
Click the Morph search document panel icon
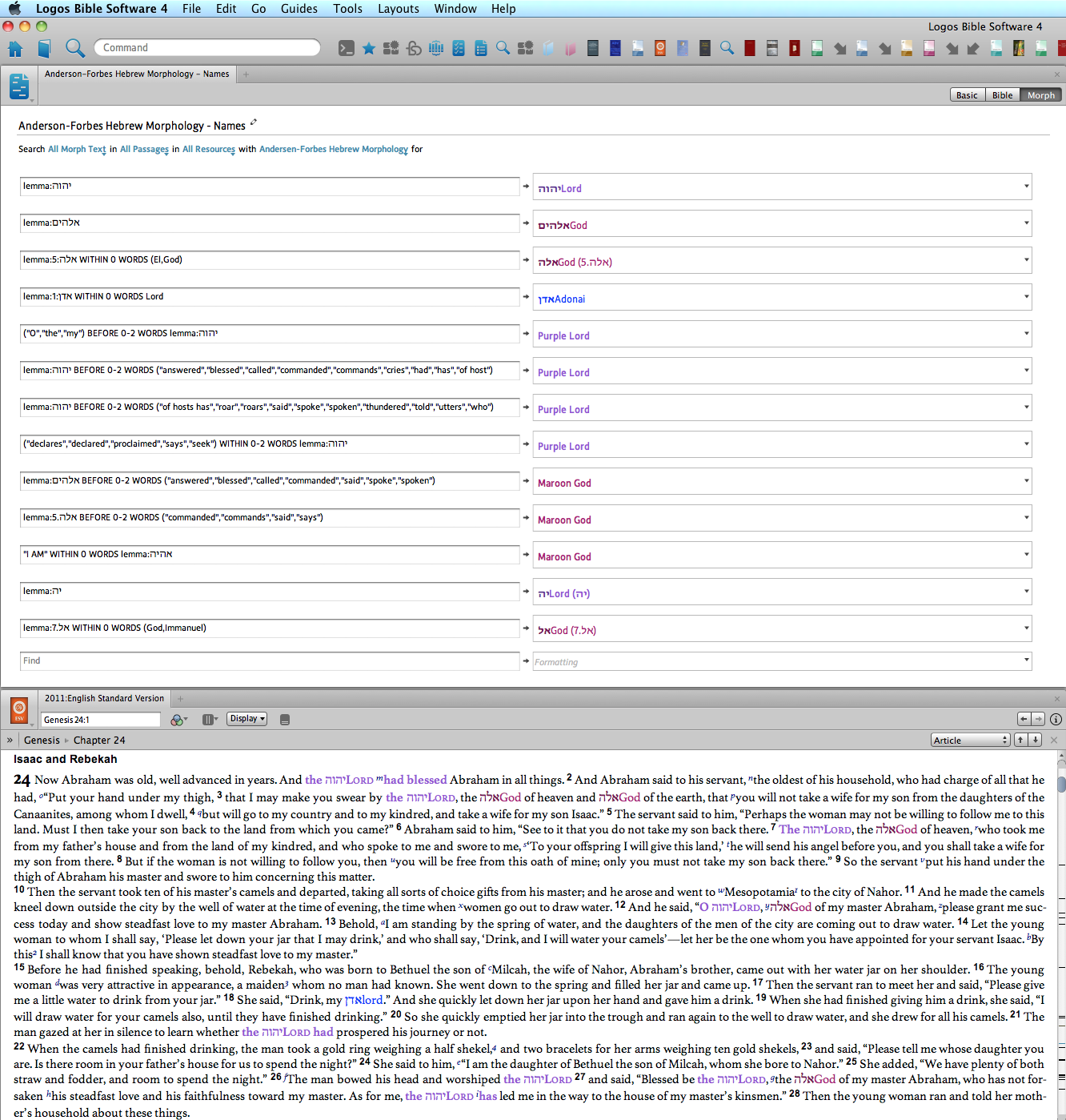[x=20, y=86]
